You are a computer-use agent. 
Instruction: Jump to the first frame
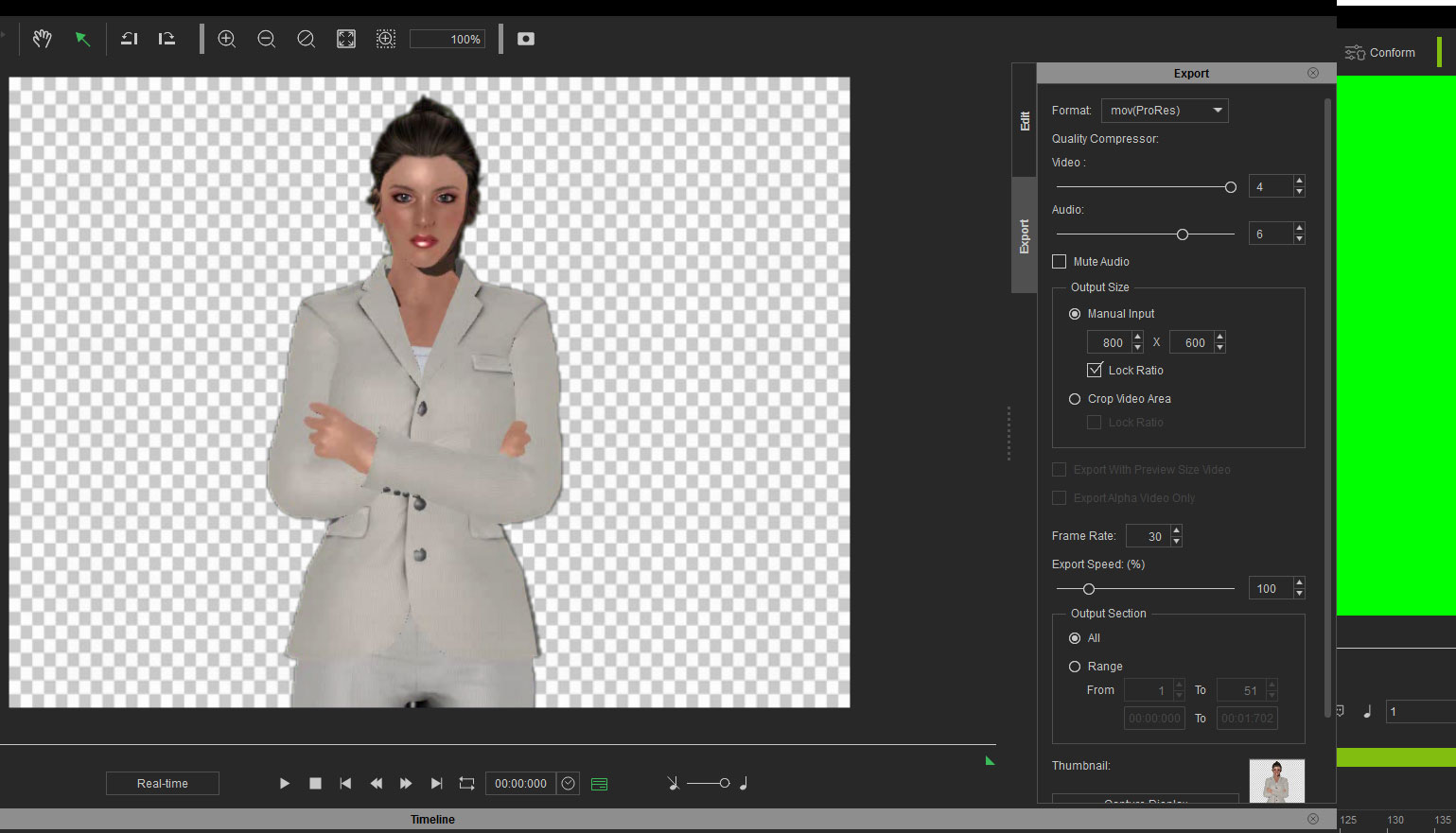(x=345, y=784)
